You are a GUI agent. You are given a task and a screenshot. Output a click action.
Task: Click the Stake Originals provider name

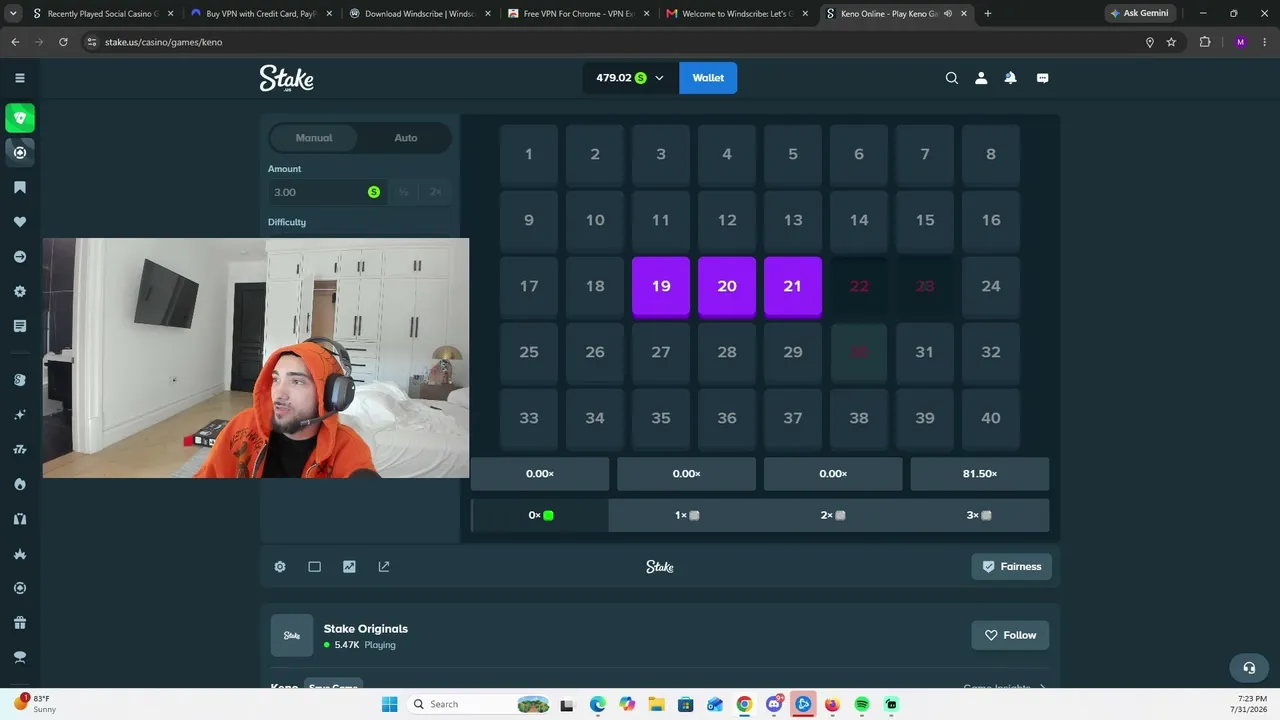click(366, 629)
